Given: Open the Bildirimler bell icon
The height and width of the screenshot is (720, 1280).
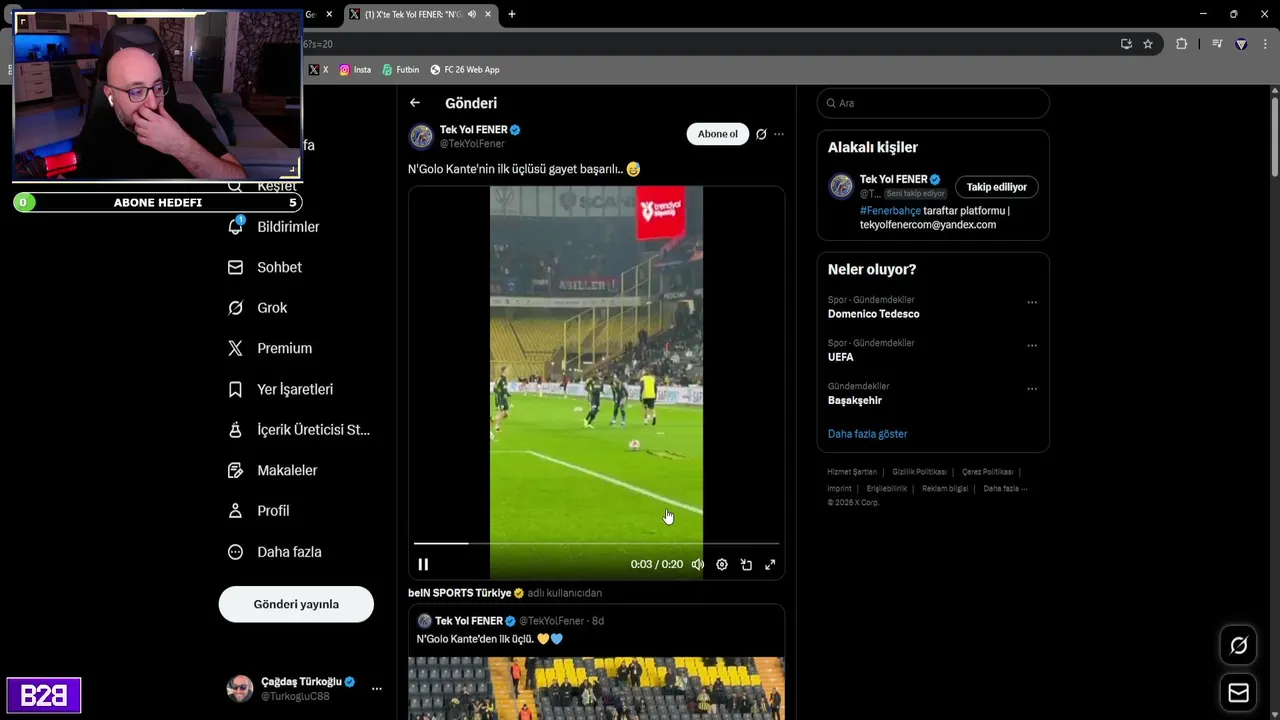Looking at the screenshot, I should click(x=235, y=227).
